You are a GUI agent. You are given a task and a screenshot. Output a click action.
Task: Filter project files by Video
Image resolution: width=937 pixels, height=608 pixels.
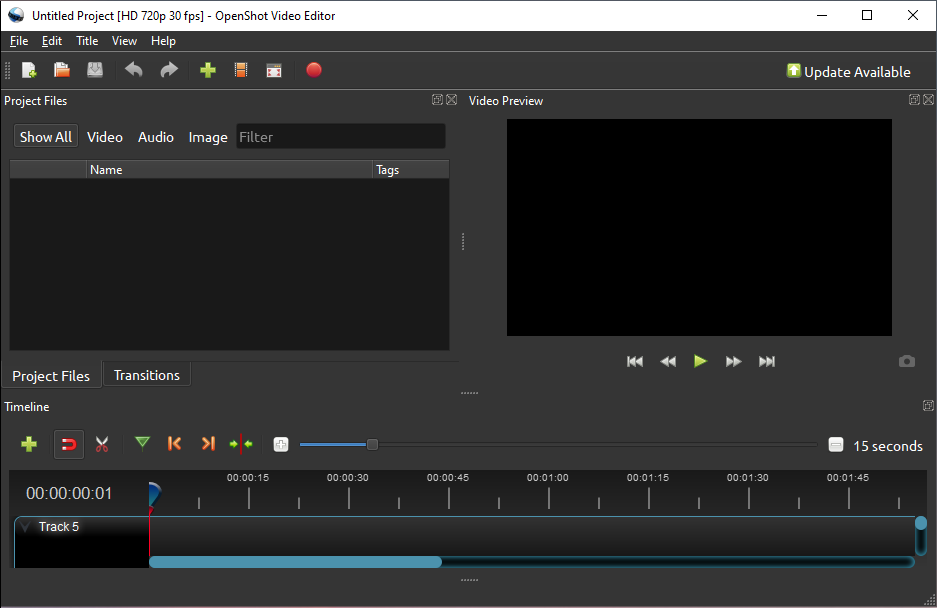[x=105, y=137]
